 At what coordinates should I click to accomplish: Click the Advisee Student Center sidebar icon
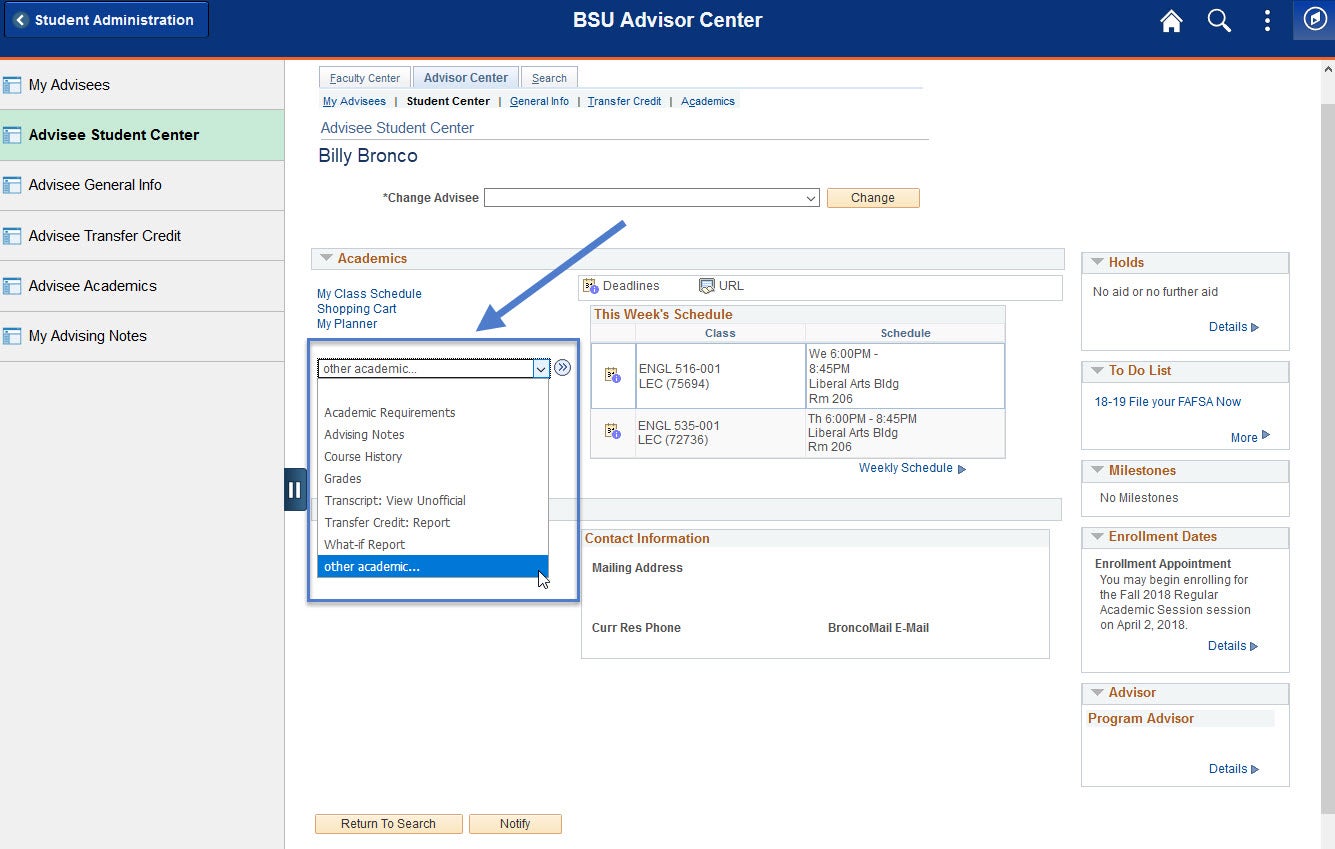(x=12, y=135)
